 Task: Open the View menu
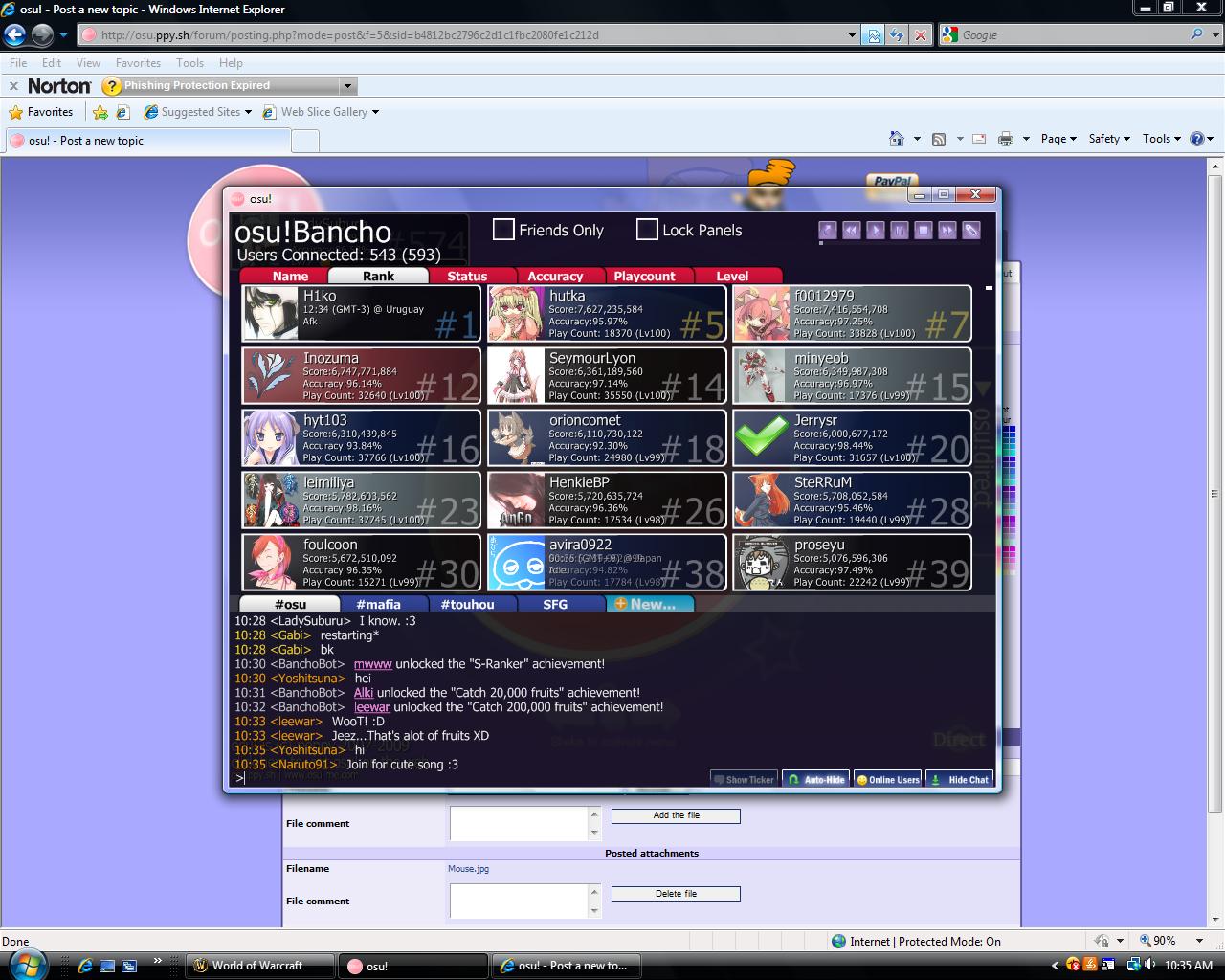tap(88, 63)
